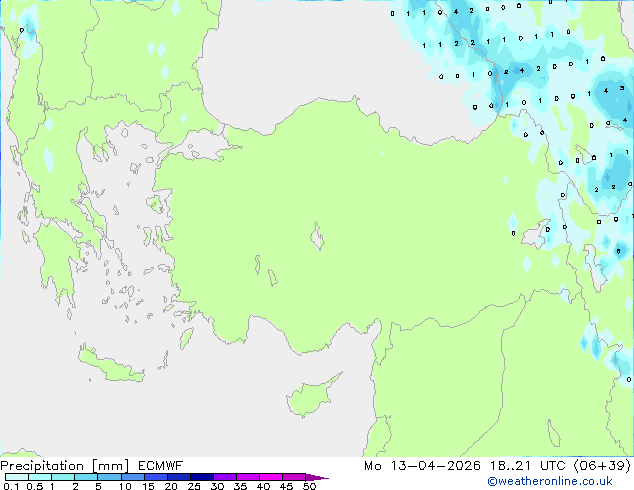Click the '25' legend value

coord(194,486)
